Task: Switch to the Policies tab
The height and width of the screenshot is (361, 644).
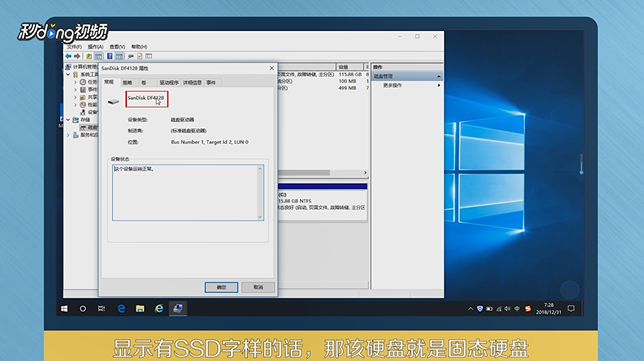Action: 128,83
